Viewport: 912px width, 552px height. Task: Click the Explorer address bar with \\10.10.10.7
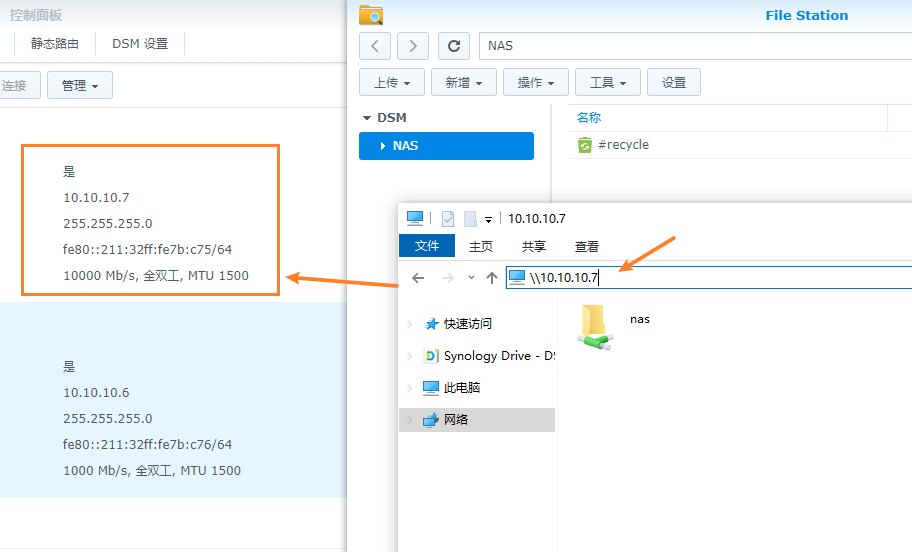708,277
